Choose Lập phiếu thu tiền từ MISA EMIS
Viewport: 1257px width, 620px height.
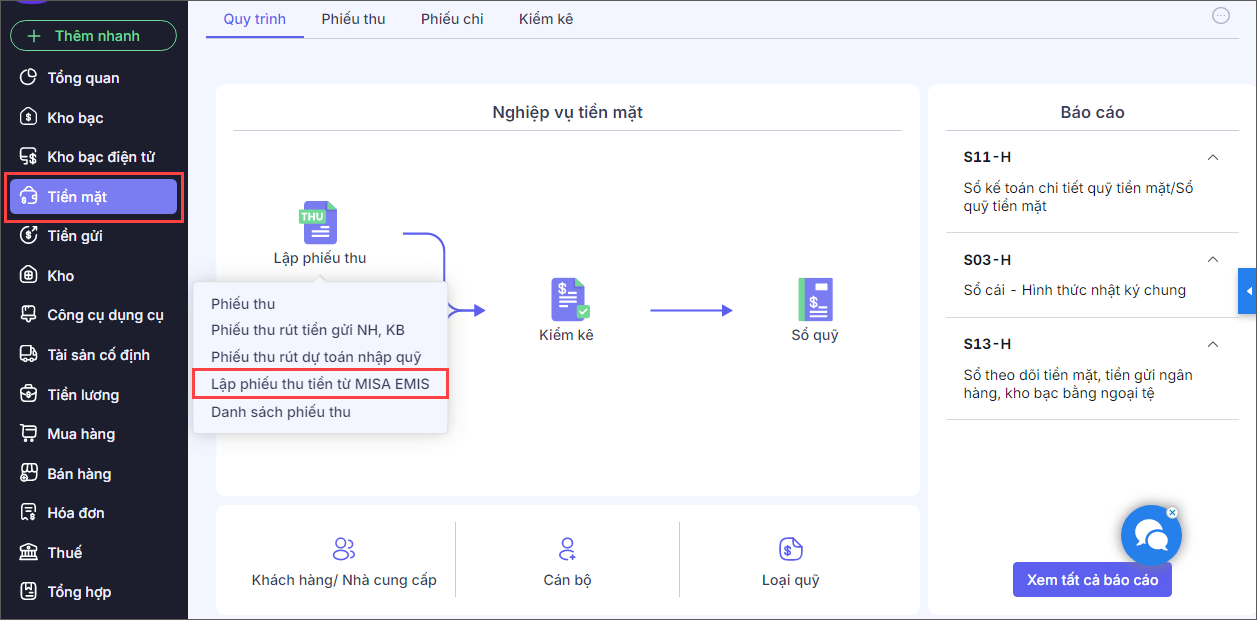[x=320, y=384]
